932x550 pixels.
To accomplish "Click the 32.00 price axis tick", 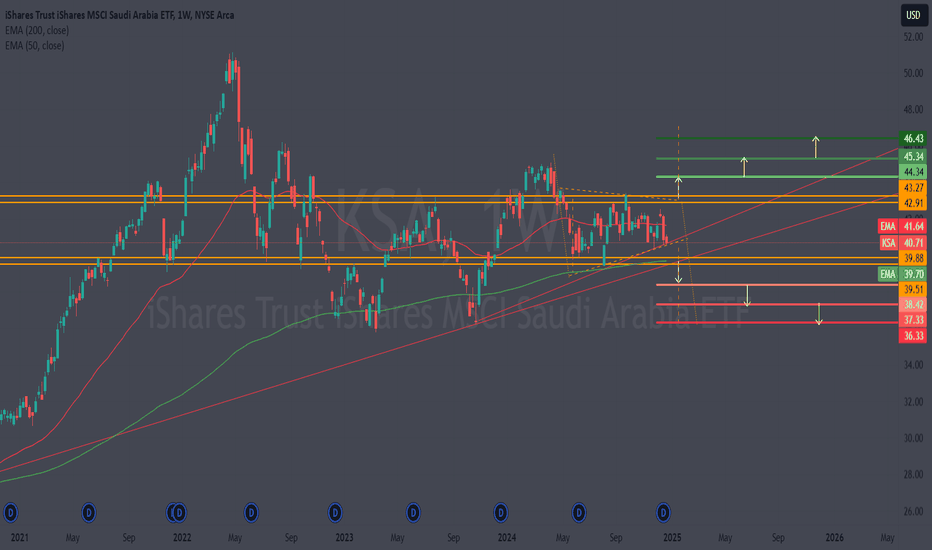I will (913, 402).
